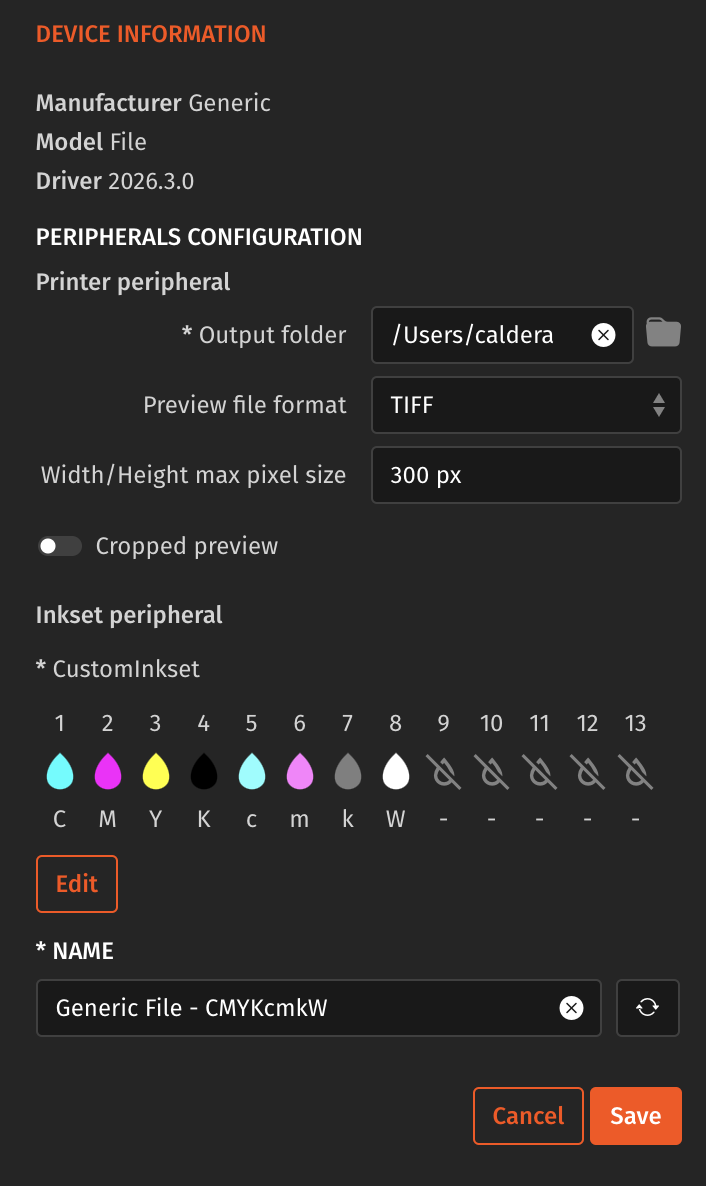The height and width of the screenshot is (1186, 706).
Task: Clear the printer name field
Action: coord(571,1008)
